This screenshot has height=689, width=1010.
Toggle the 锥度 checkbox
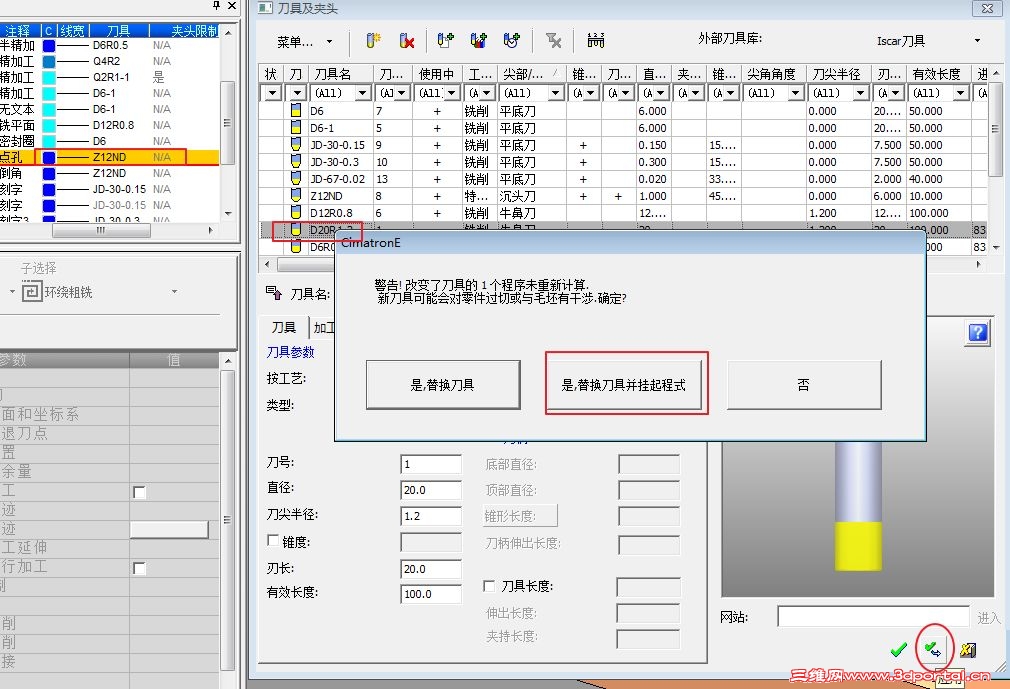[x=273, y=541]
